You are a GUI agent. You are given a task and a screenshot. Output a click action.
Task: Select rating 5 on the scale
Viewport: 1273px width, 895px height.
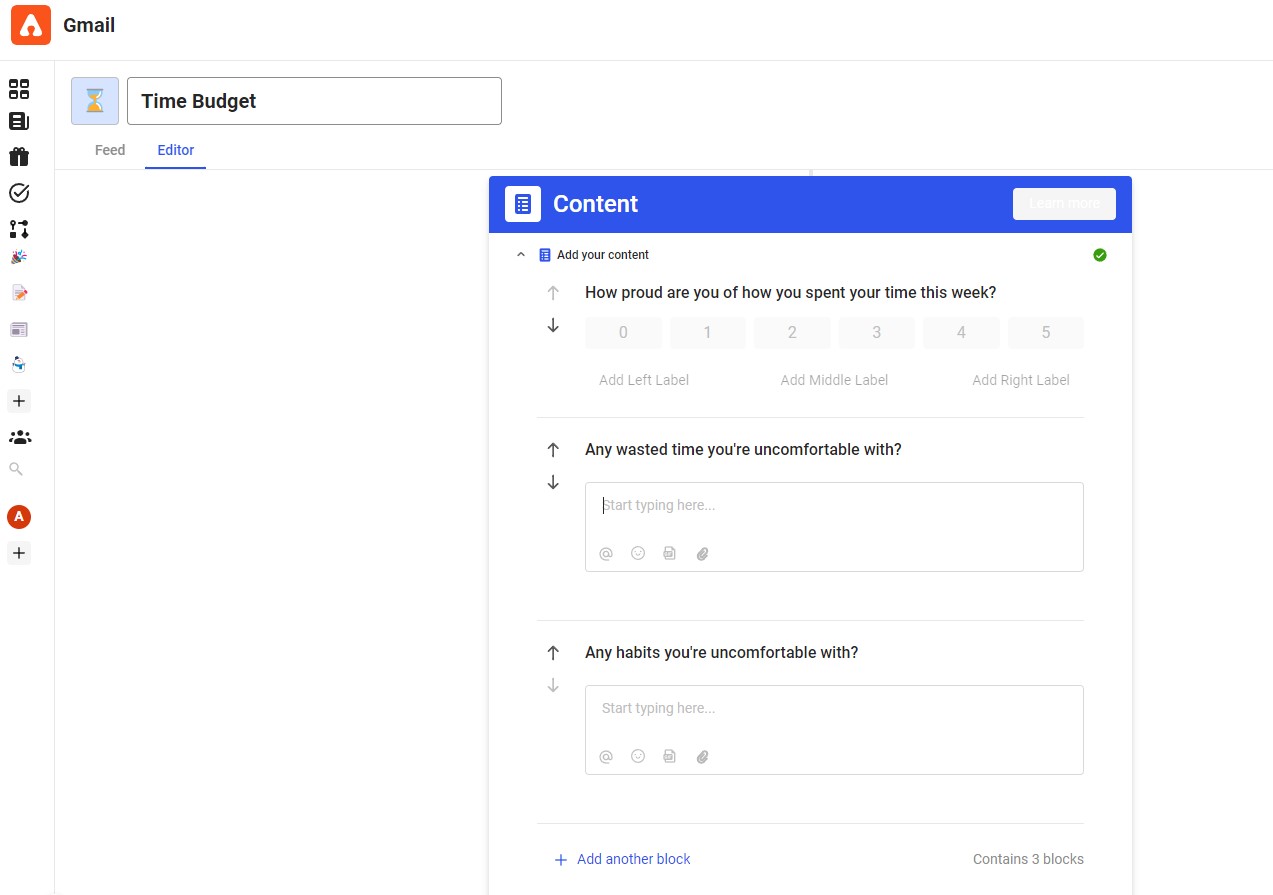pos(1045,333)
